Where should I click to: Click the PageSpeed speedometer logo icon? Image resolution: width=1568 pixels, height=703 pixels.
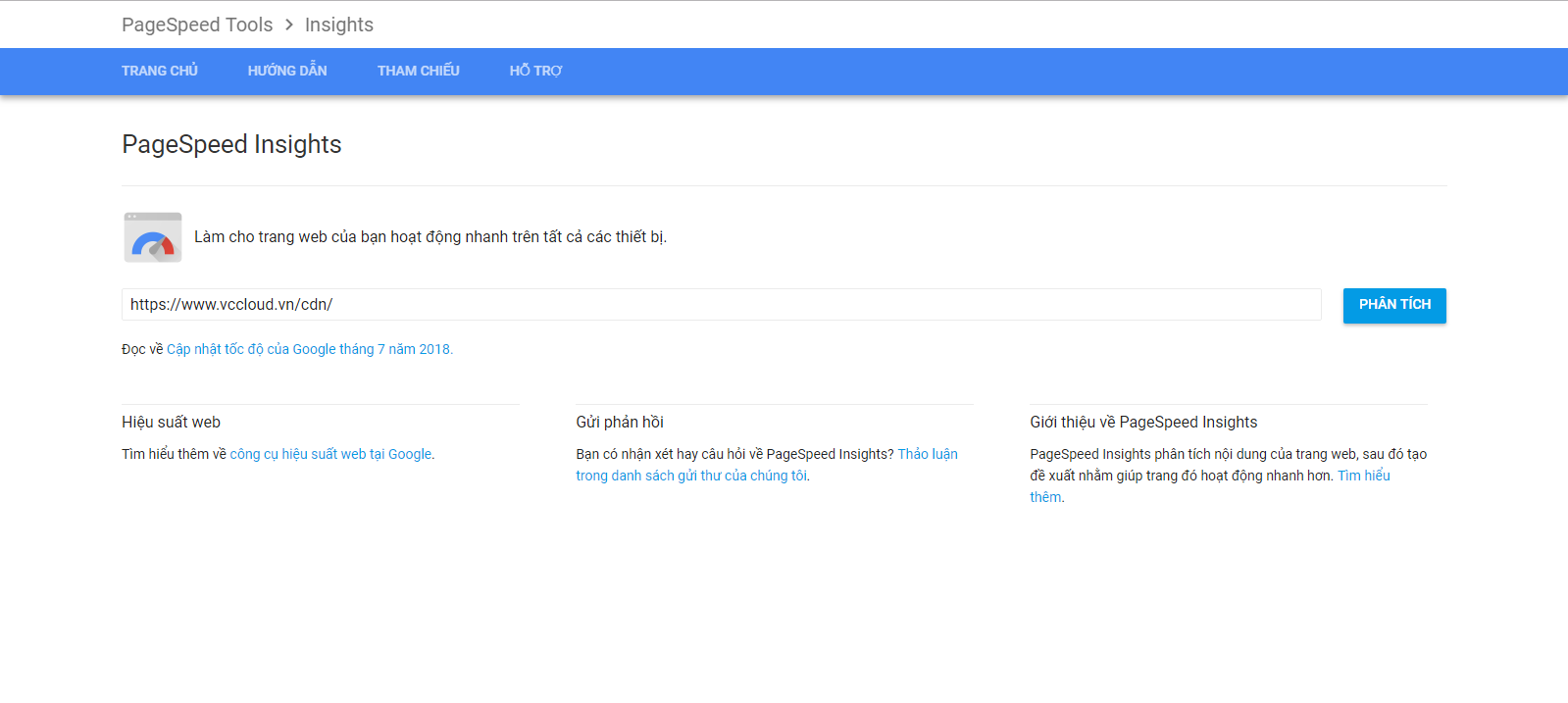(x=153, y=237)
